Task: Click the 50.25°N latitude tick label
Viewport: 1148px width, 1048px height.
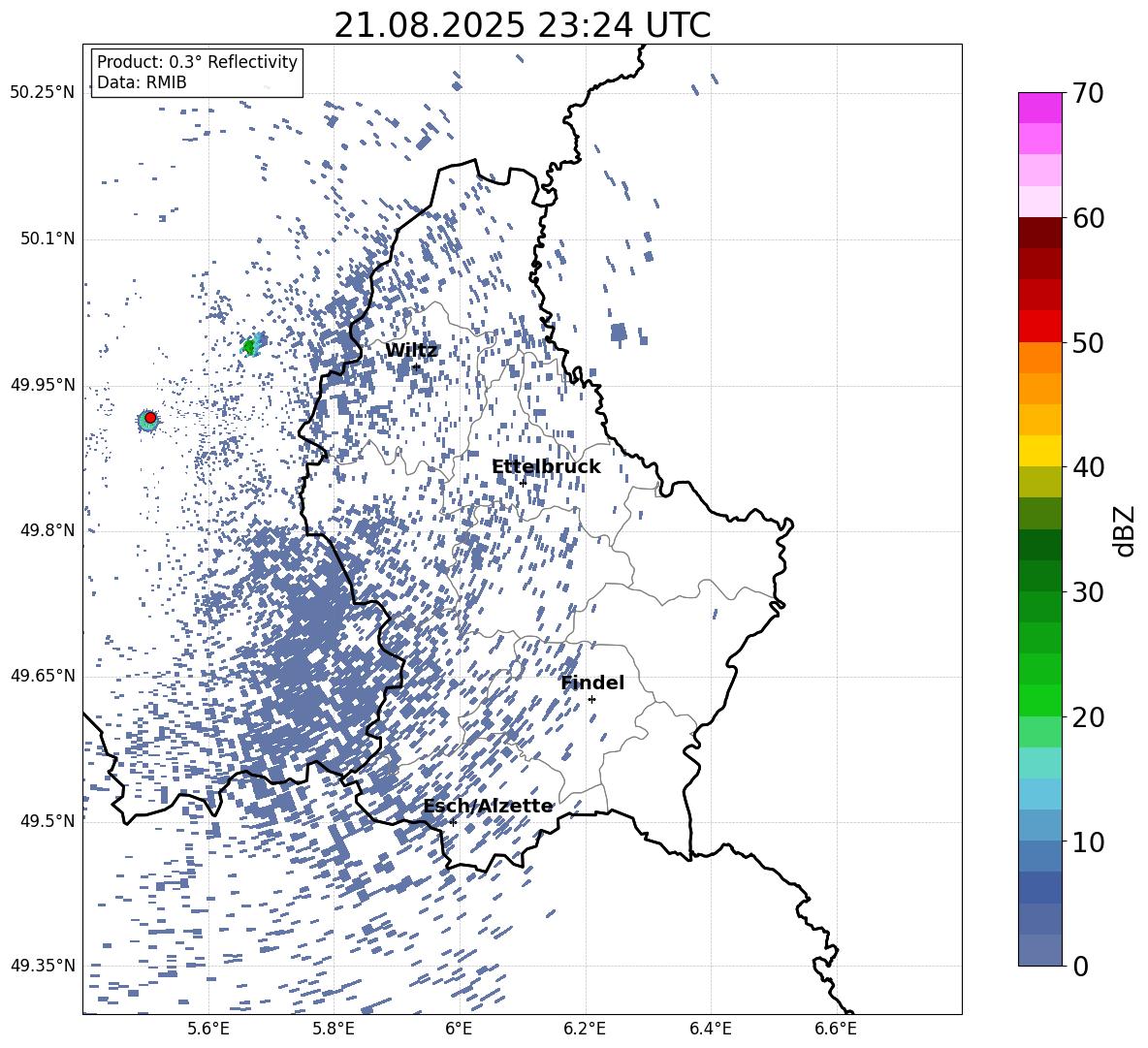Action: click(x=43, y=93)
